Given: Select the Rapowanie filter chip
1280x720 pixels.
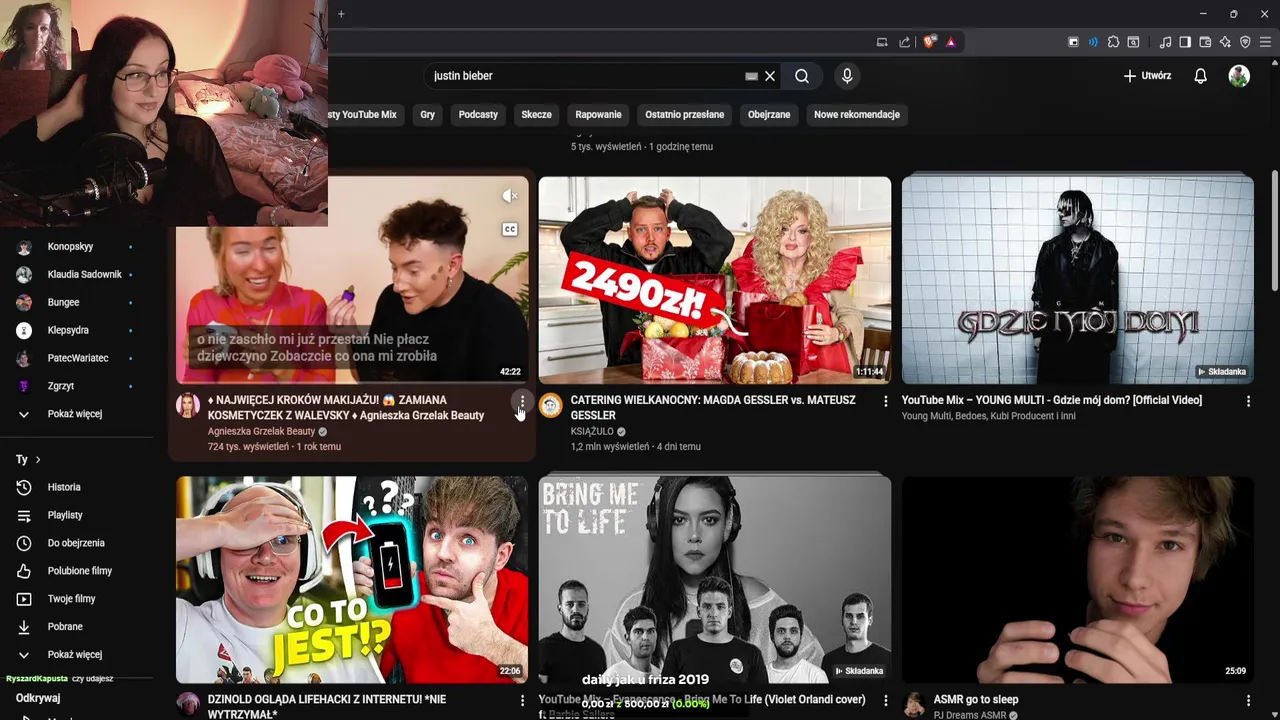Looking at the screenshot, I should pyautogui.click(x=599, y=115).
